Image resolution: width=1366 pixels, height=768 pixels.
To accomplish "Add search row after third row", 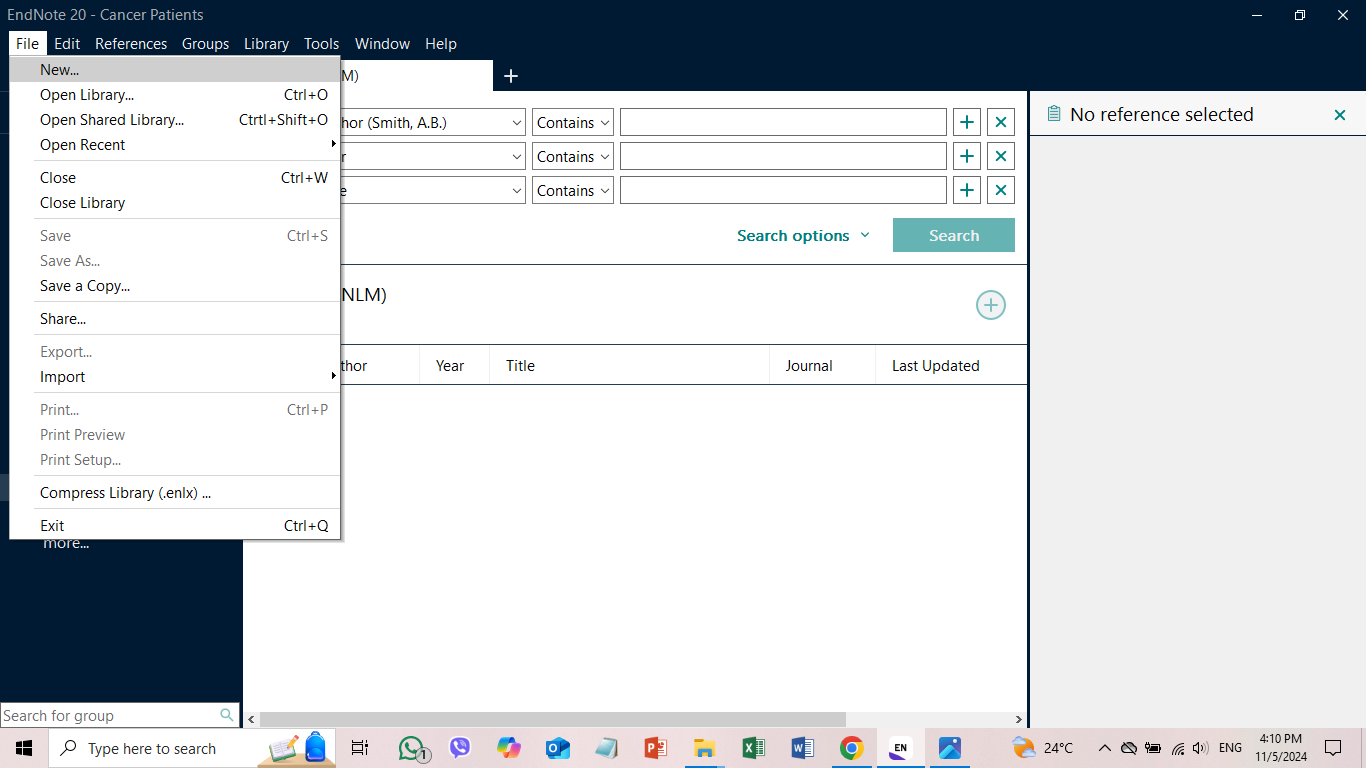I will click(967, 191).
